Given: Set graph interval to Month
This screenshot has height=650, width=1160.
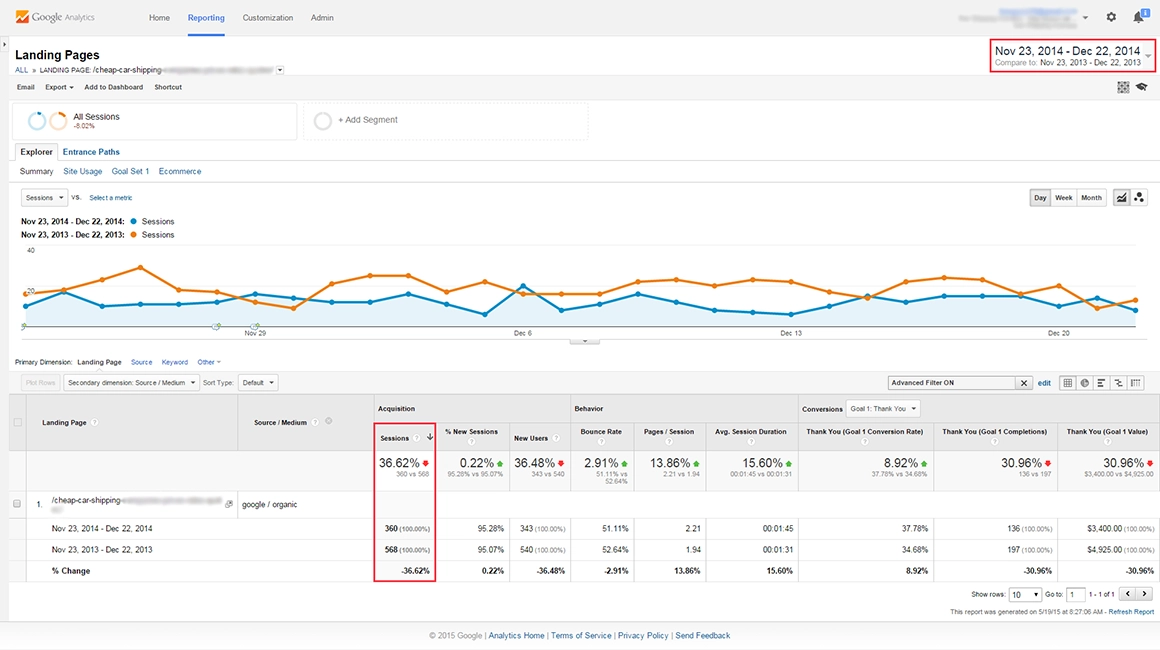Looking at the screenshot, I should coord(1091,197).
